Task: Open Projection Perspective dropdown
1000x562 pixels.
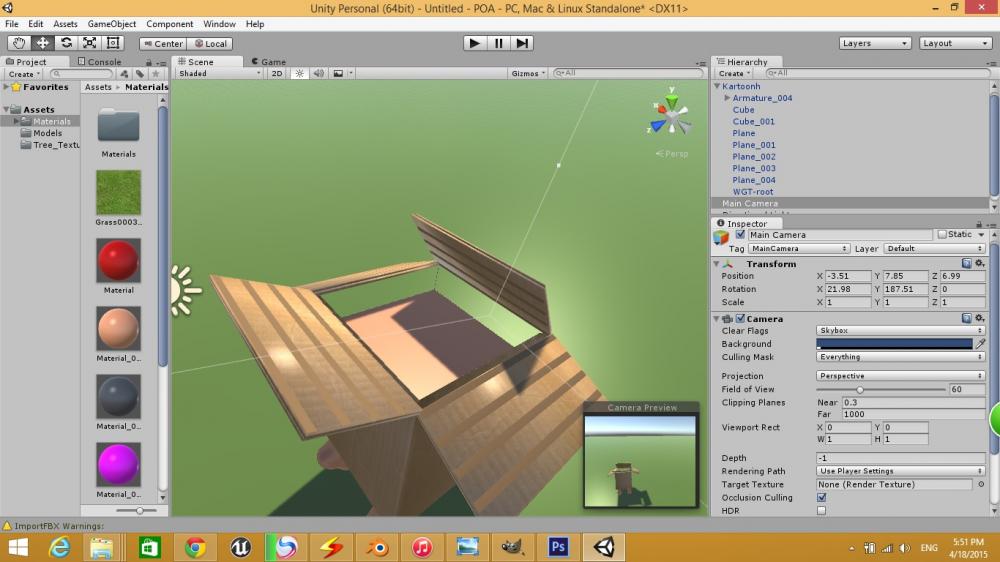Action: (x=901, y=376)
